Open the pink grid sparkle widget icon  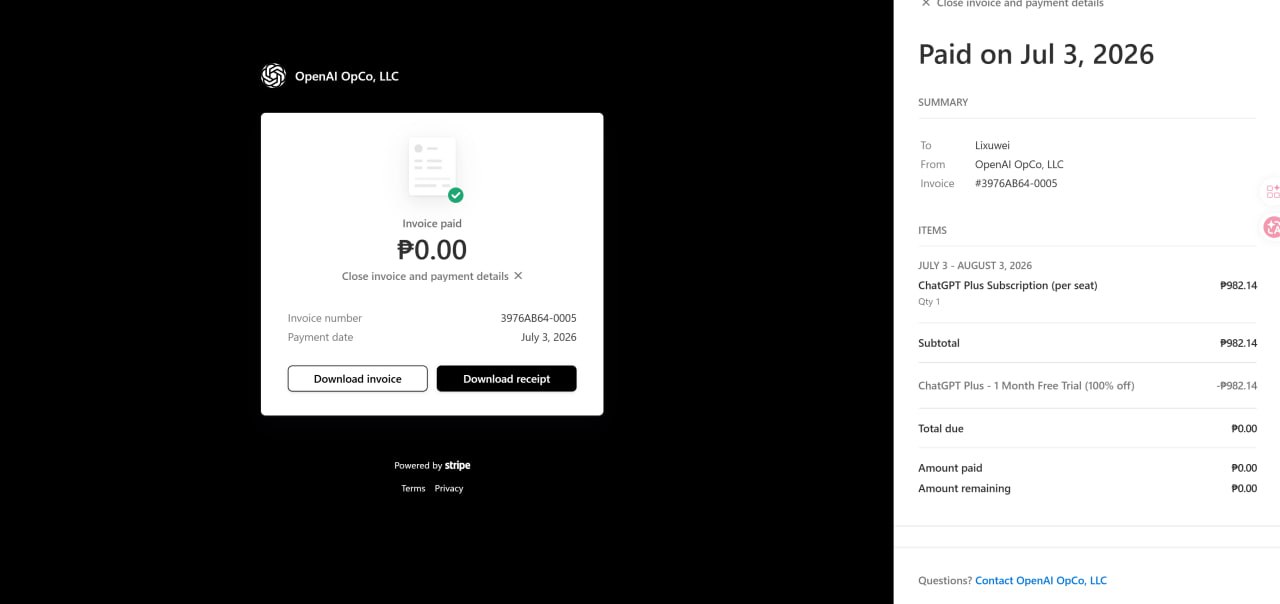[x=1272, y=191]
